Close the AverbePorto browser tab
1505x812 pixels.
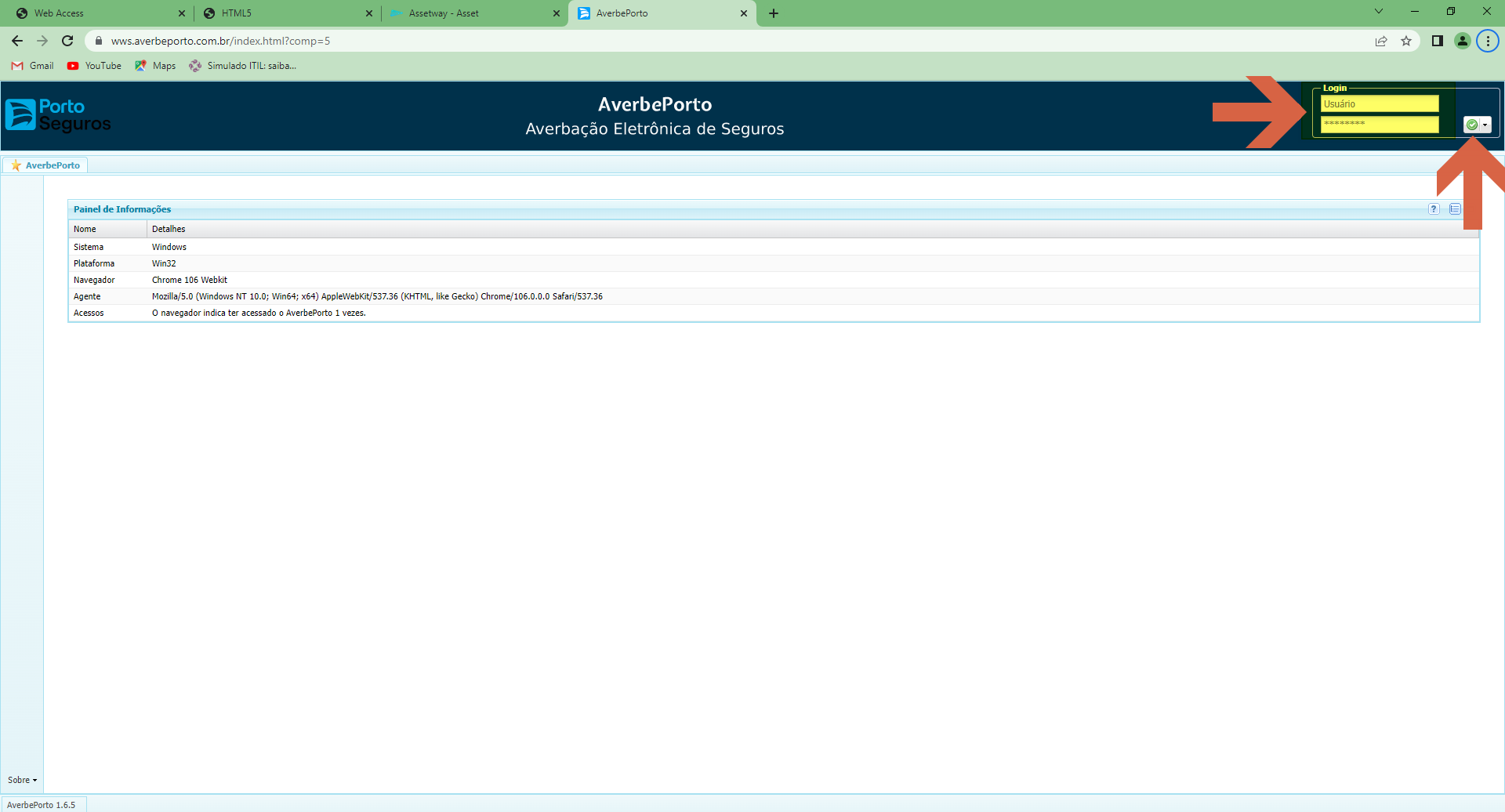coord(744,13)
